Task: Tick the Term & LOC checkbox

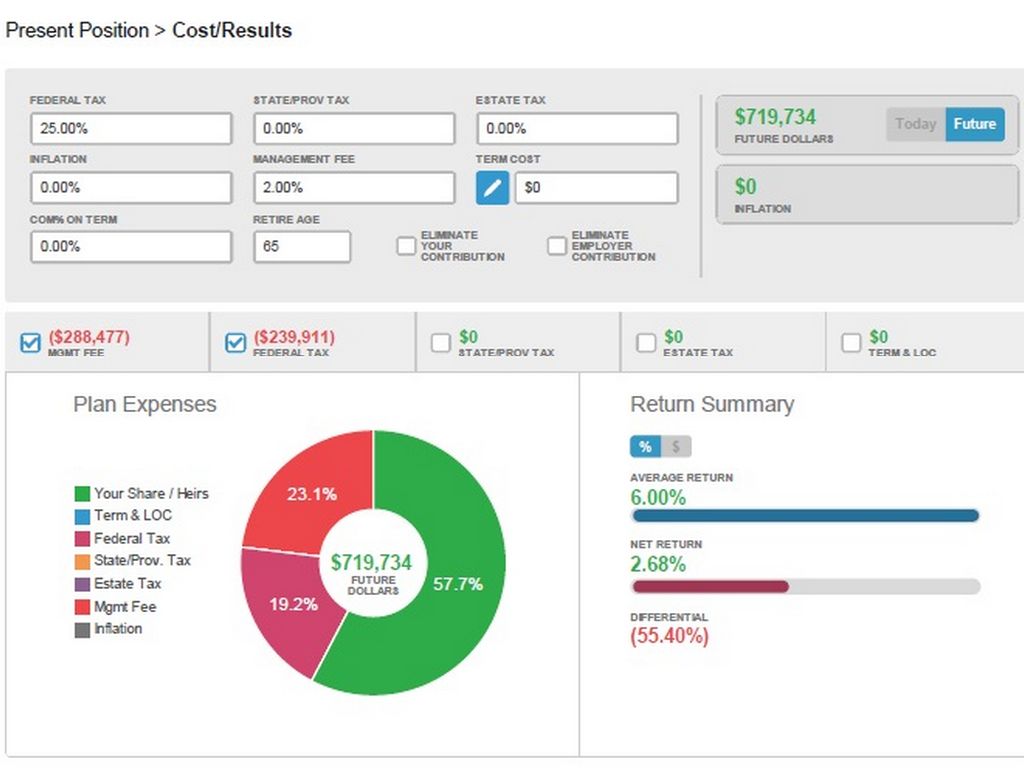Action: pos(851,343)
